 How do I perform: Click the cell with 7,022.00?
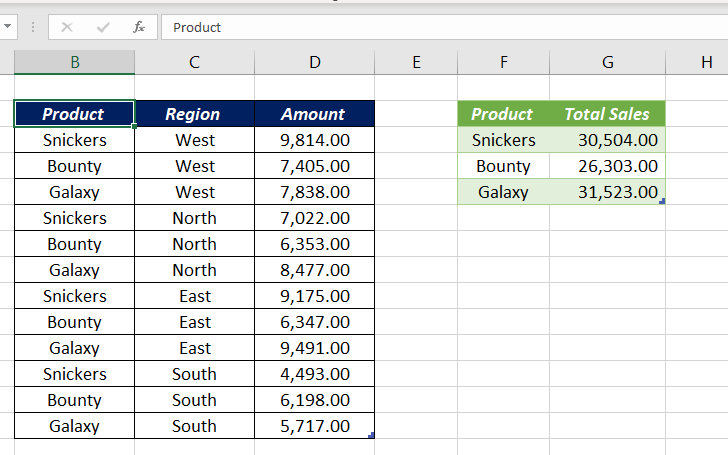click(315, 218)
